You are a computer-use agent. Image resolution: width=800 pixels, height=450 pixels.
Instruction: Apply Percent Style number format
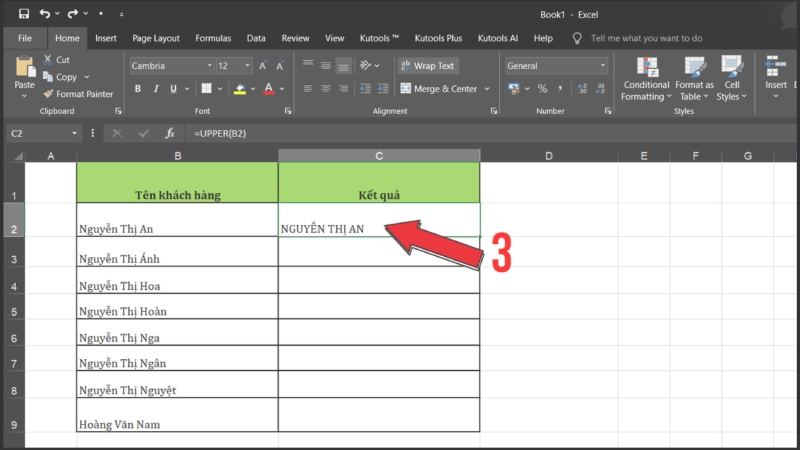543,89
